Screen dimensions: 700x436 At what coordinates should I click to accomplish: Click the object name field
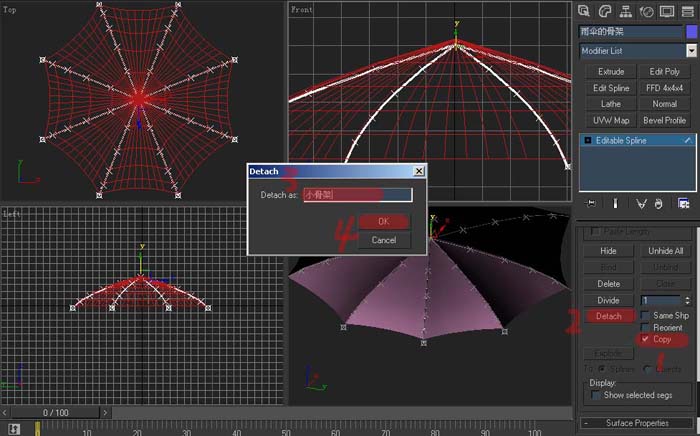631,32
